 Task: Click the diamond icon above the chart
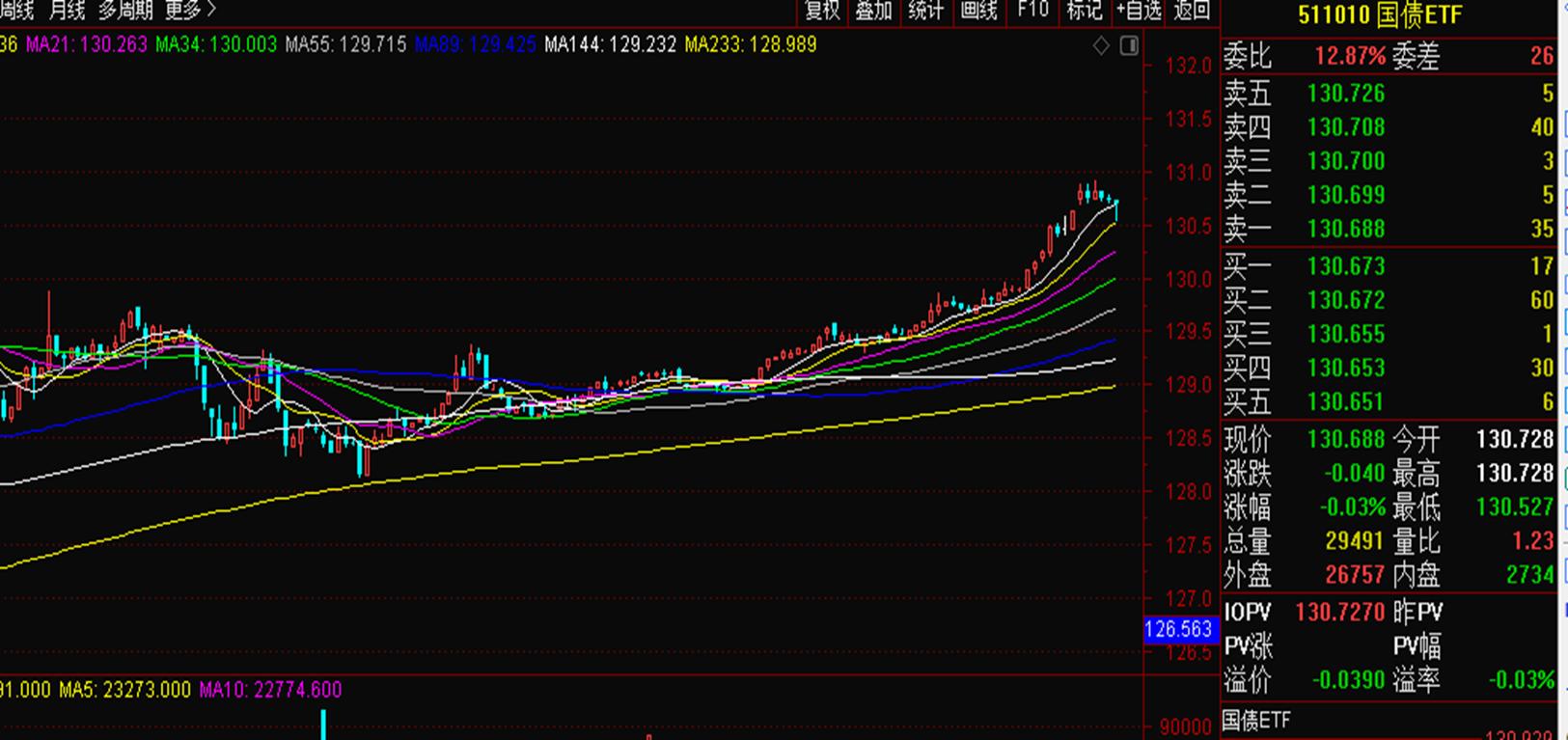coord(1101,45)
